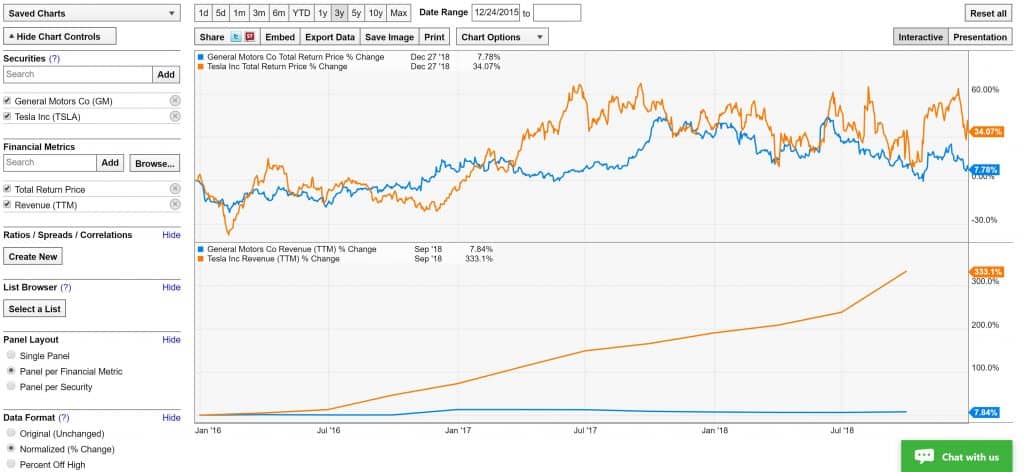This screenshot has width=1024, height=472.
Task: Click Add button for Financial Metrics
Action: 110,163
